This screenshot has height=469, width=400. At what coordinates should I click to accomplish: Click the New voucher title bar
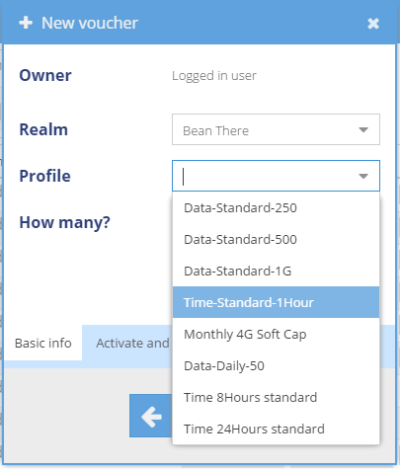pyautogui.click(x=199, y=23)
